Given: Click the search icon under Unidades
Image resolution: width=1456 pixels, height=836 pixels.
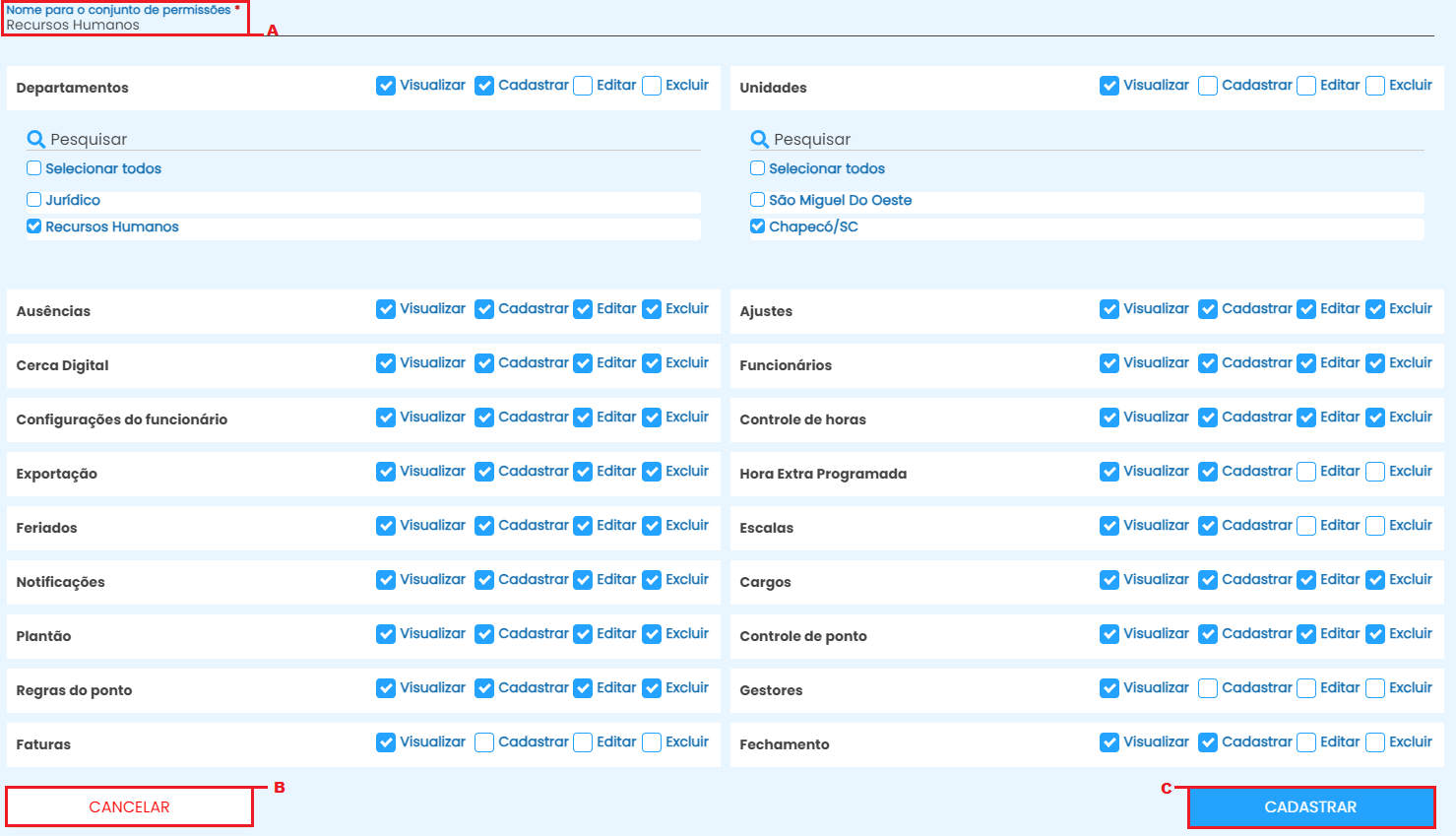Looking at the screenshot, I should tap(760, 139).
